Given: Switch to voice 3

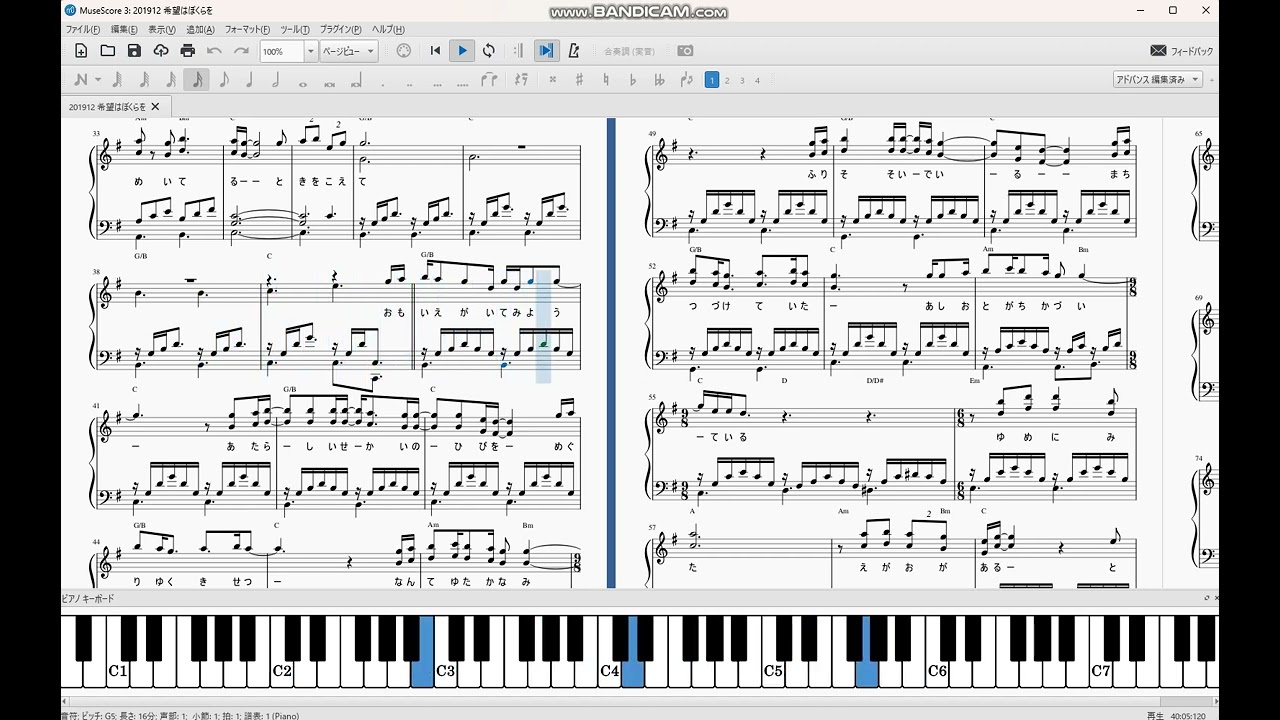Looking at the screenshot, I should [x=742, y=80].
